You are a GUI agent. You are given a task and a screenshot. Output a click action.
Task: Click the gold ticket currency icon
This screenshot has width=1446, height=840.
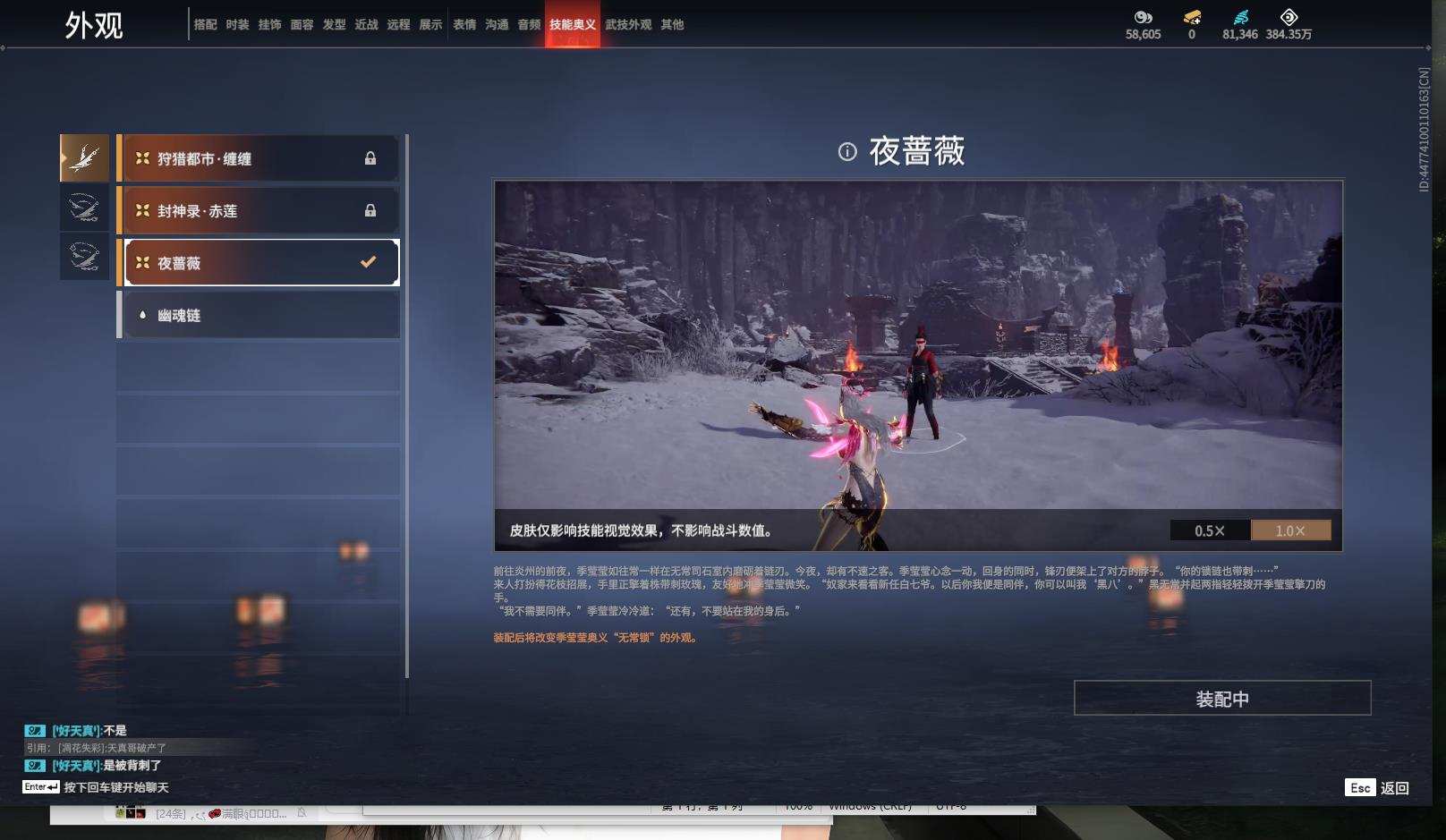tap(1192, 17)
